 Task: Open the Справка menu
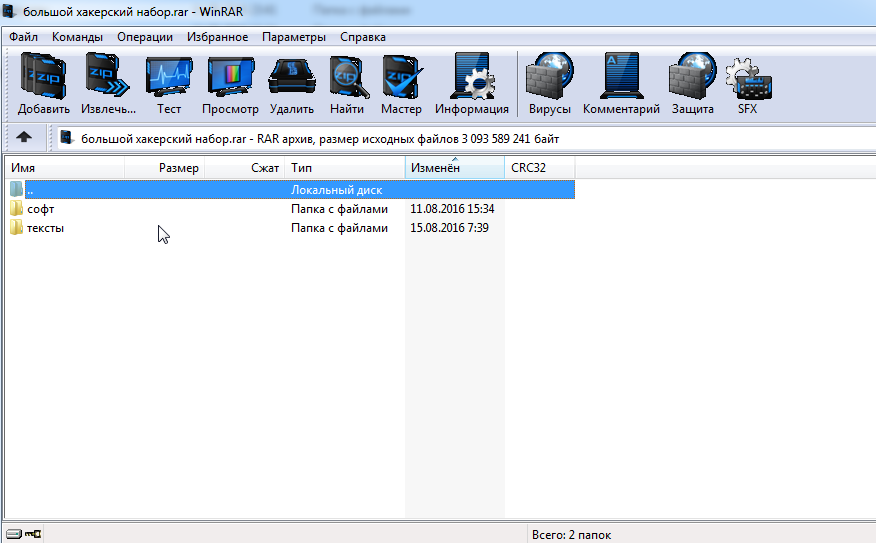(x=363, y=37)
